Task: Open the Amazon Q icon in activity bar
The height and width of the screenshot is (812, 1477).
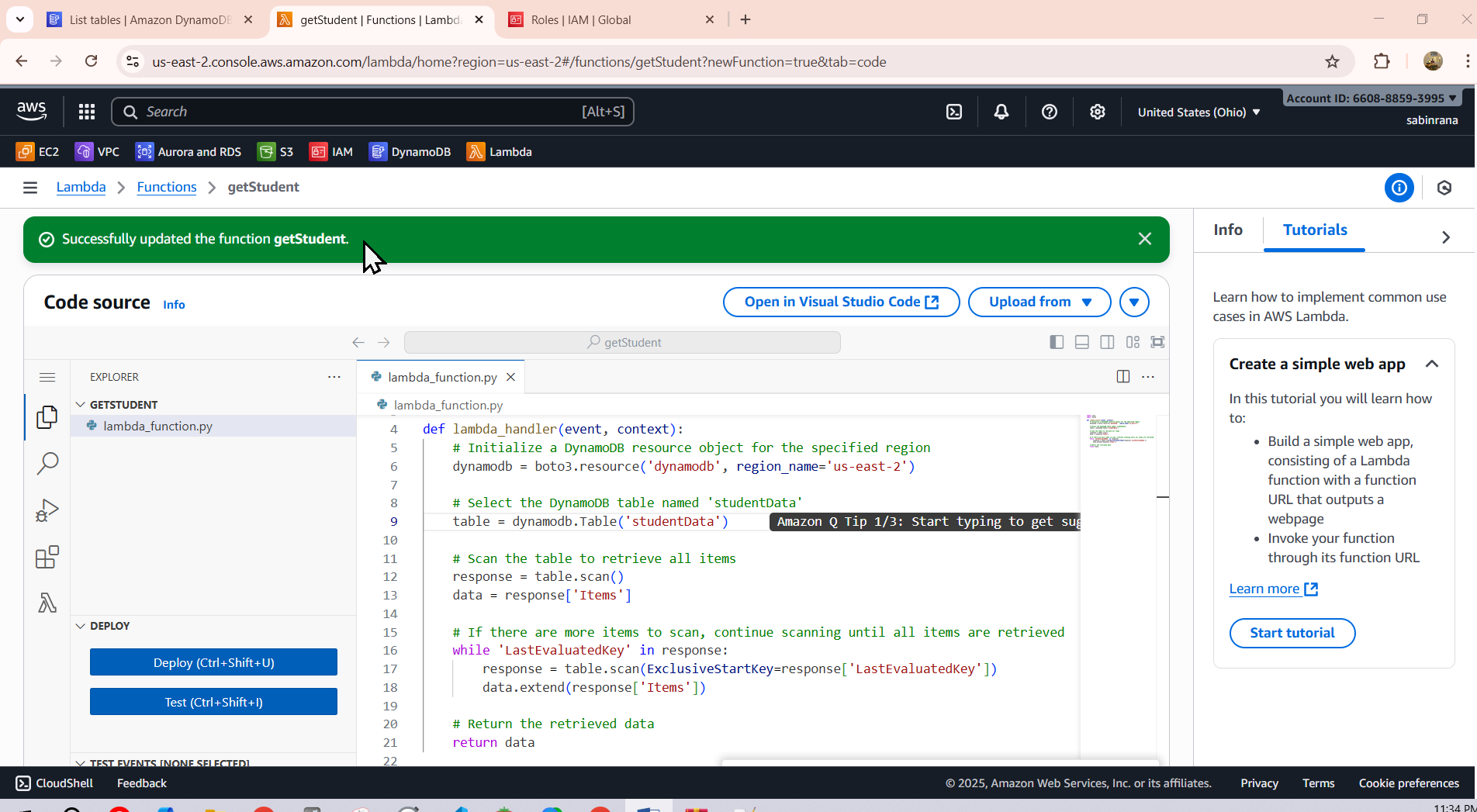Action: pos(47,603)
